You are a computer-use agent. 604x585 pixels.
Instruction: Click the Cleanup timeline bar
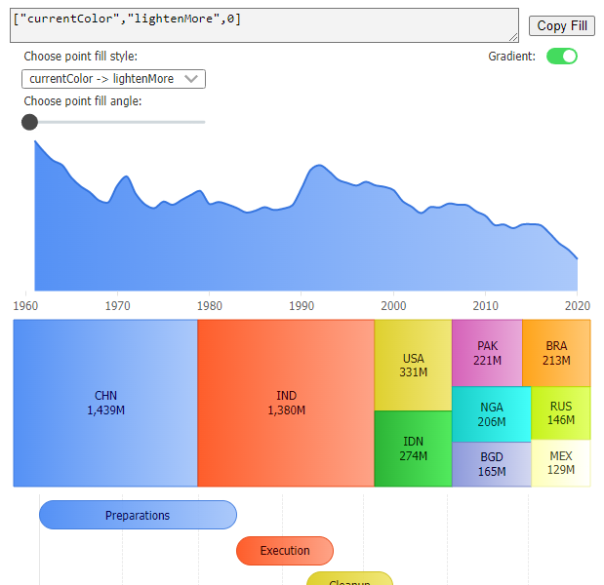coord(349,579)
